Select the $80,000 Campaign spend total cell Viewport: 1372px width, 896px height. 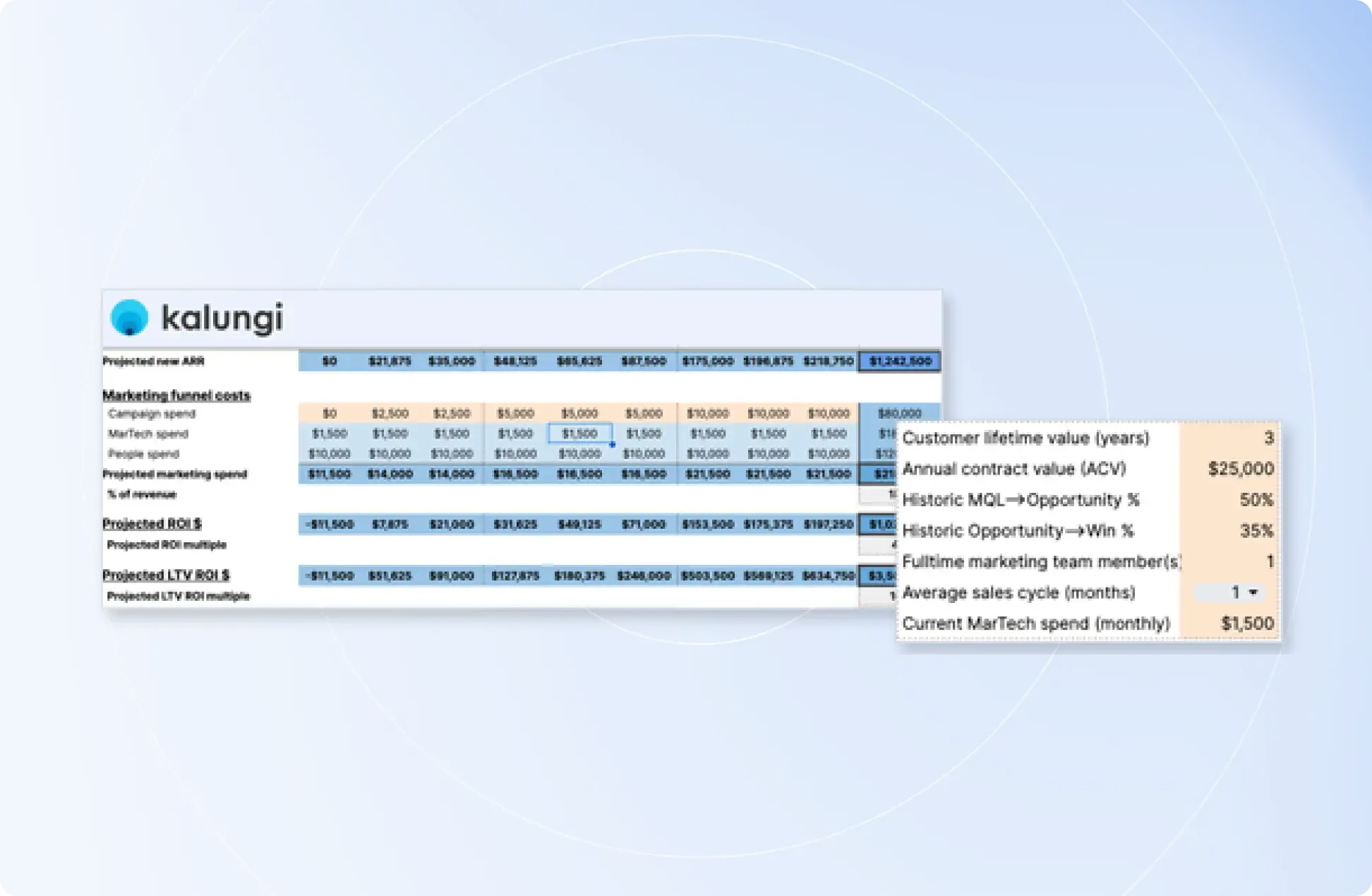point(900,413)
